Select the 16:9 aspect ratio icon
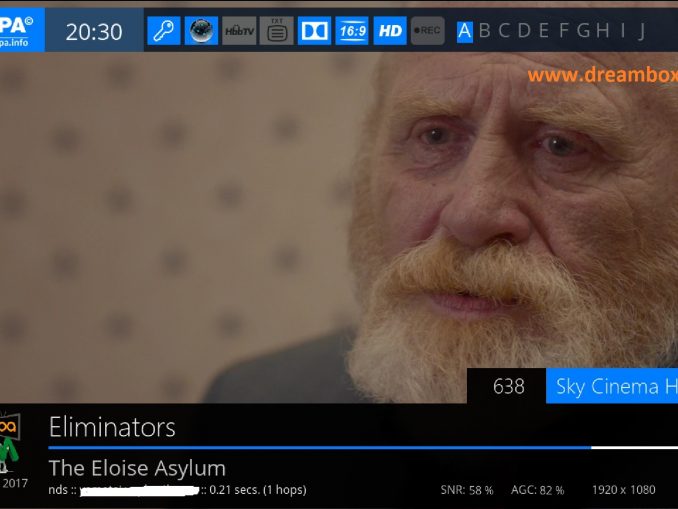The height and width of the screenshot is (509, 678). (352, 31)
